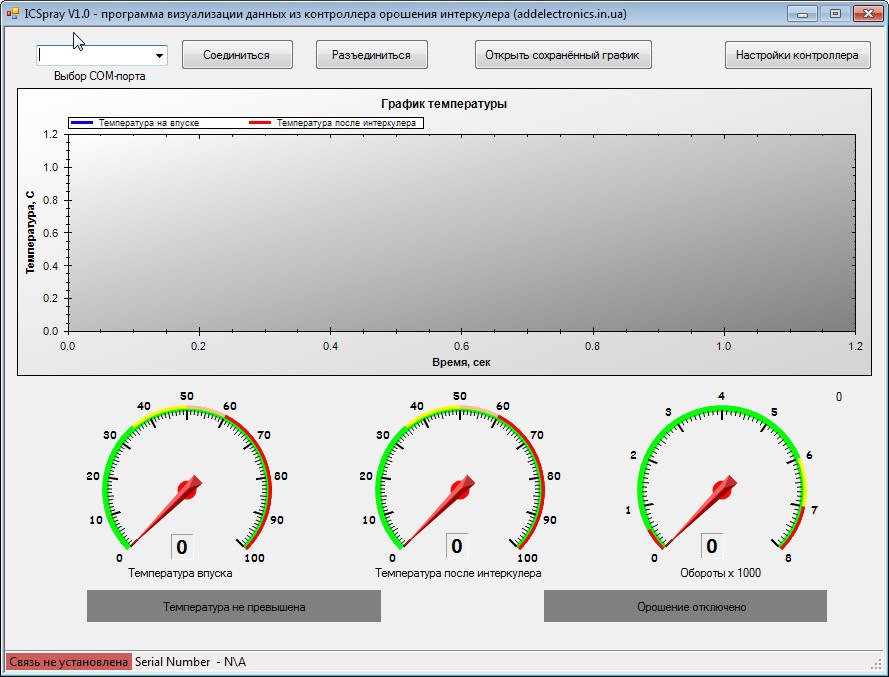Click needle hub of Температура после интеркулера gauge
The width and height of the screenshot is (889, 677).
pyautogui.click(x=459, y=489)
